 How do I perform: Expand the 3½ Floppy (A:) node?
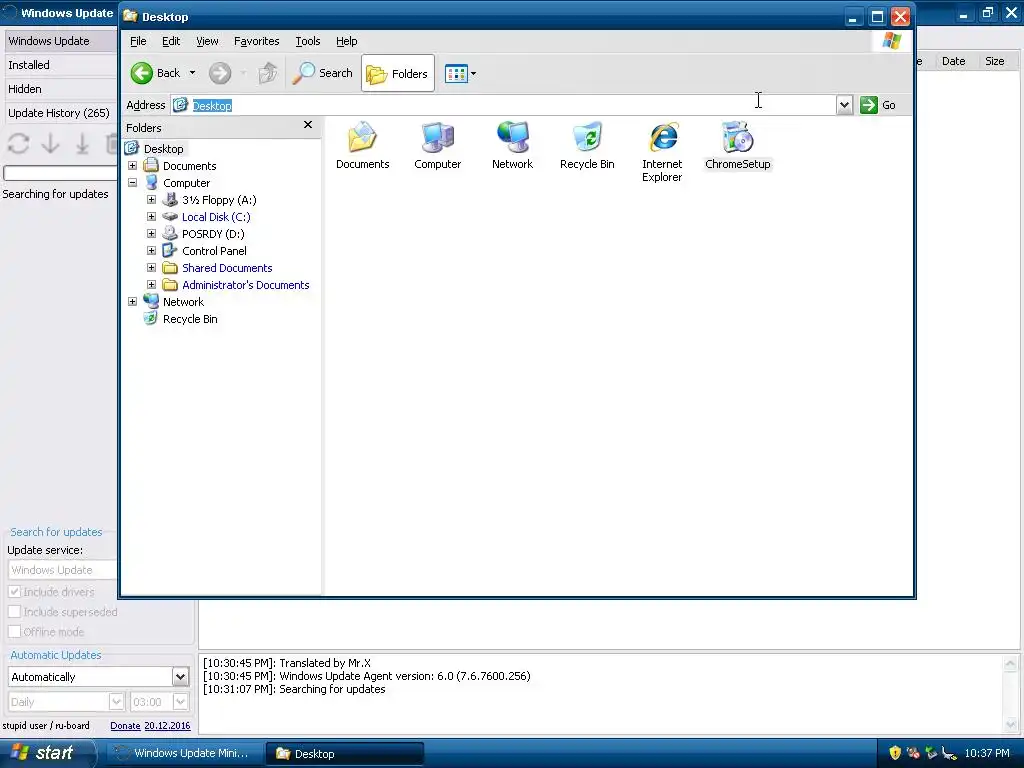point(152,200)
